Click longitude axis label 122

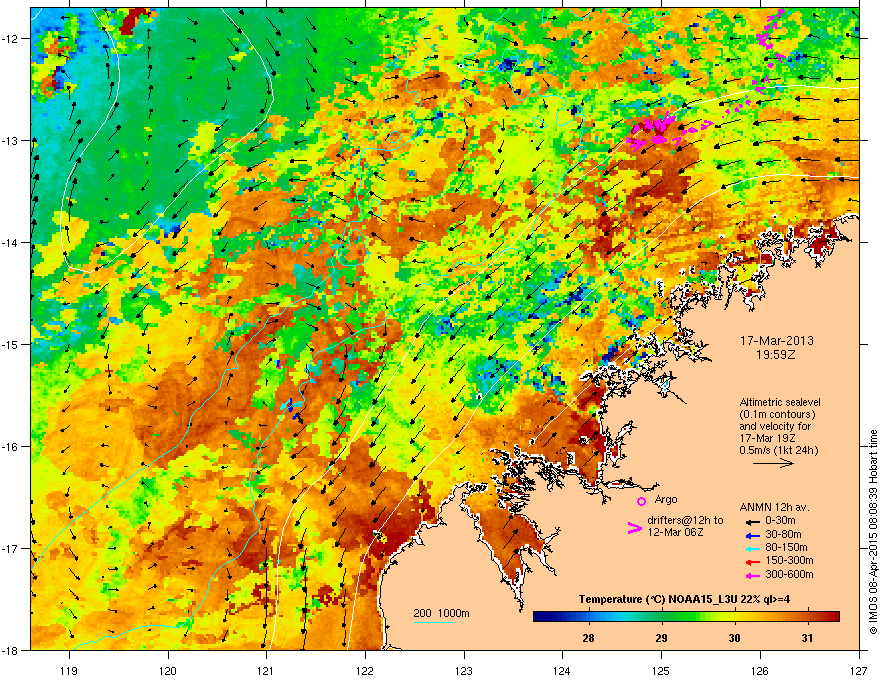(365, 672)
